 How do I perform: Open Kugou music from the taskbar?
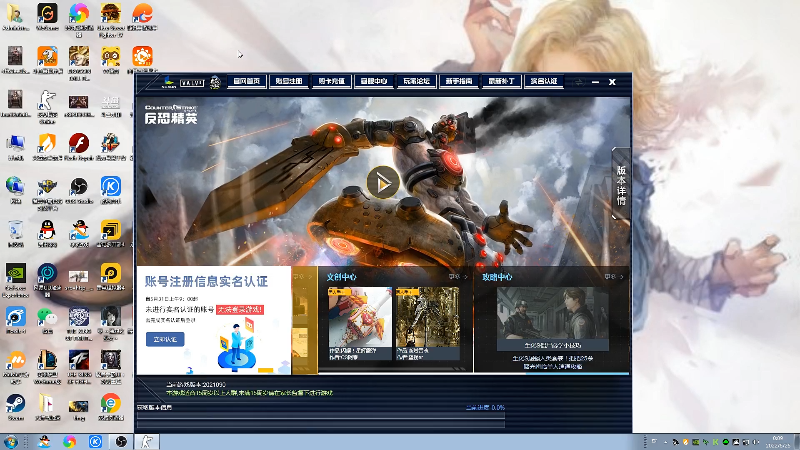pyautogui.click(x=95, y=441)
